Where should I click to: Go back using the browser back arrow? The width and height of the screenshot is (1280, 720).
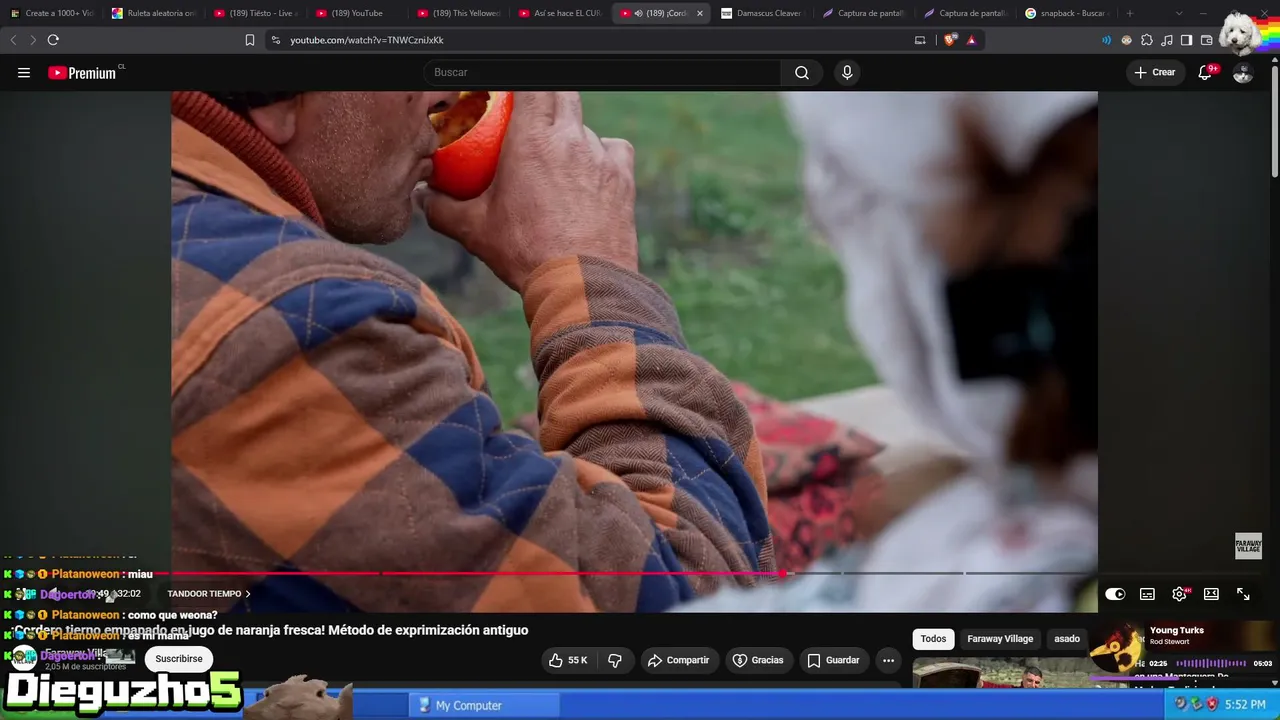[x=13, y=40]
